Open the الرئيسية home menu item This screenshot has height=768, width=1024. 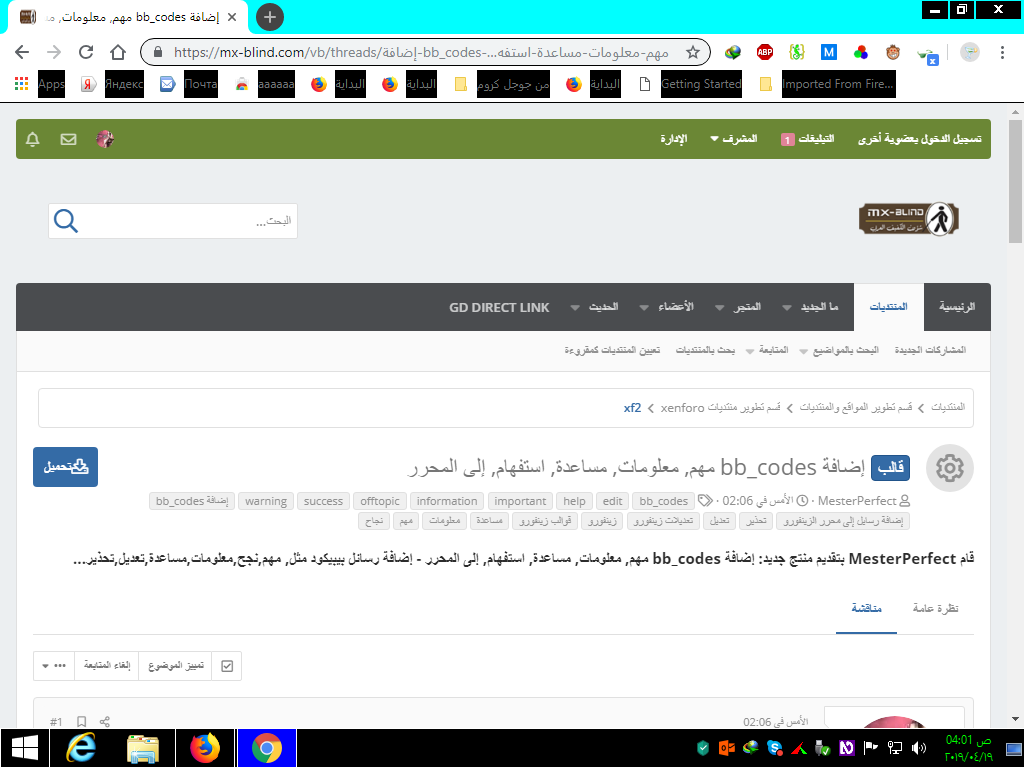click(957, 307)
